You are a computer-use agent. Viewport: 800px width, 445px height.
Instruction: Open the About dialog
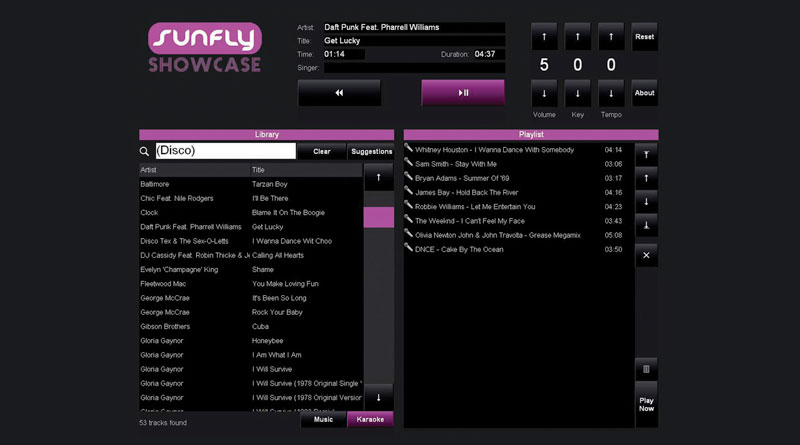(x=645, y=93)
